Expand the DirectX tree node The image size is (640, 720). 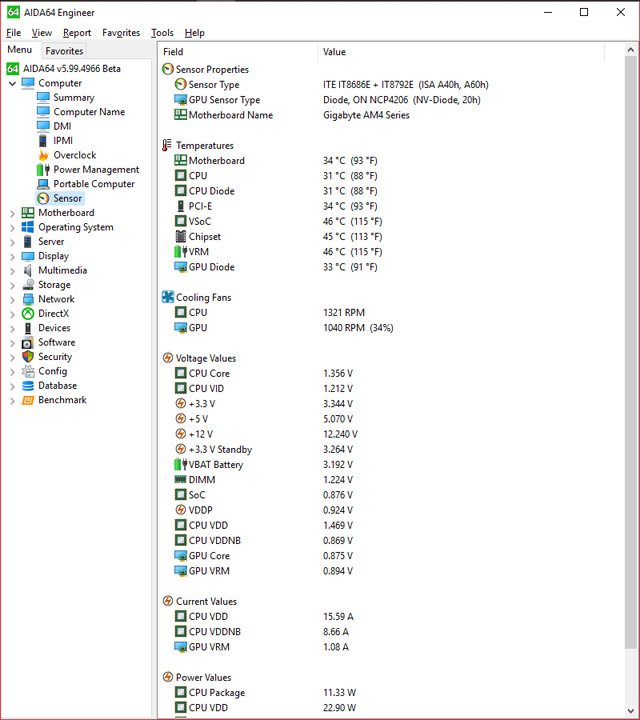click(12, 314)
